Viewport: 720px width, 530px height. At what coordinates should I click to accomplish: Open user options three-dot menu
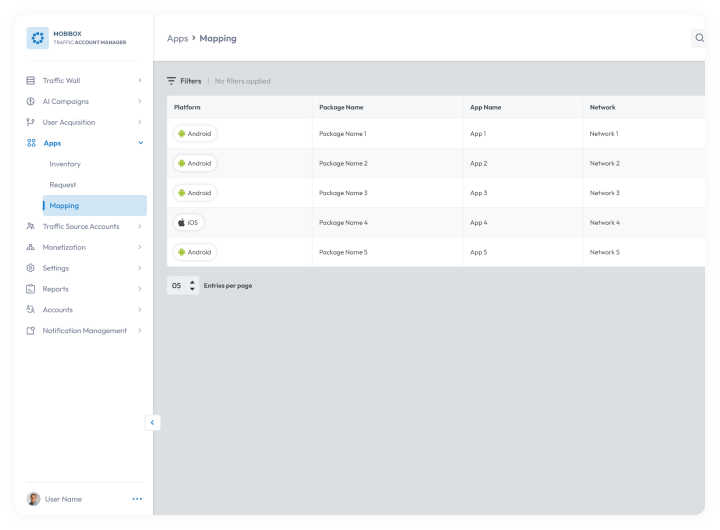pos(137,499)
